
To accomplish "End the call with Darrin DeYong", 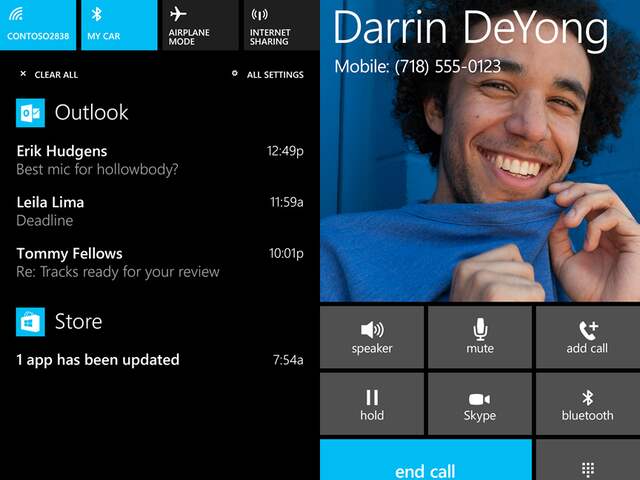I will [426, 460].
